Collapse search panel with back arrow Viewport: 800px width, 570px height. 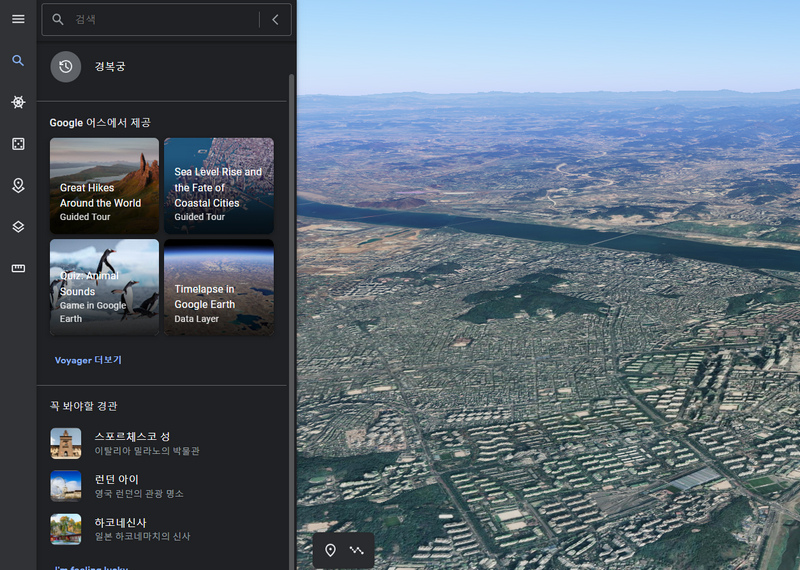(x=276, y=19)
